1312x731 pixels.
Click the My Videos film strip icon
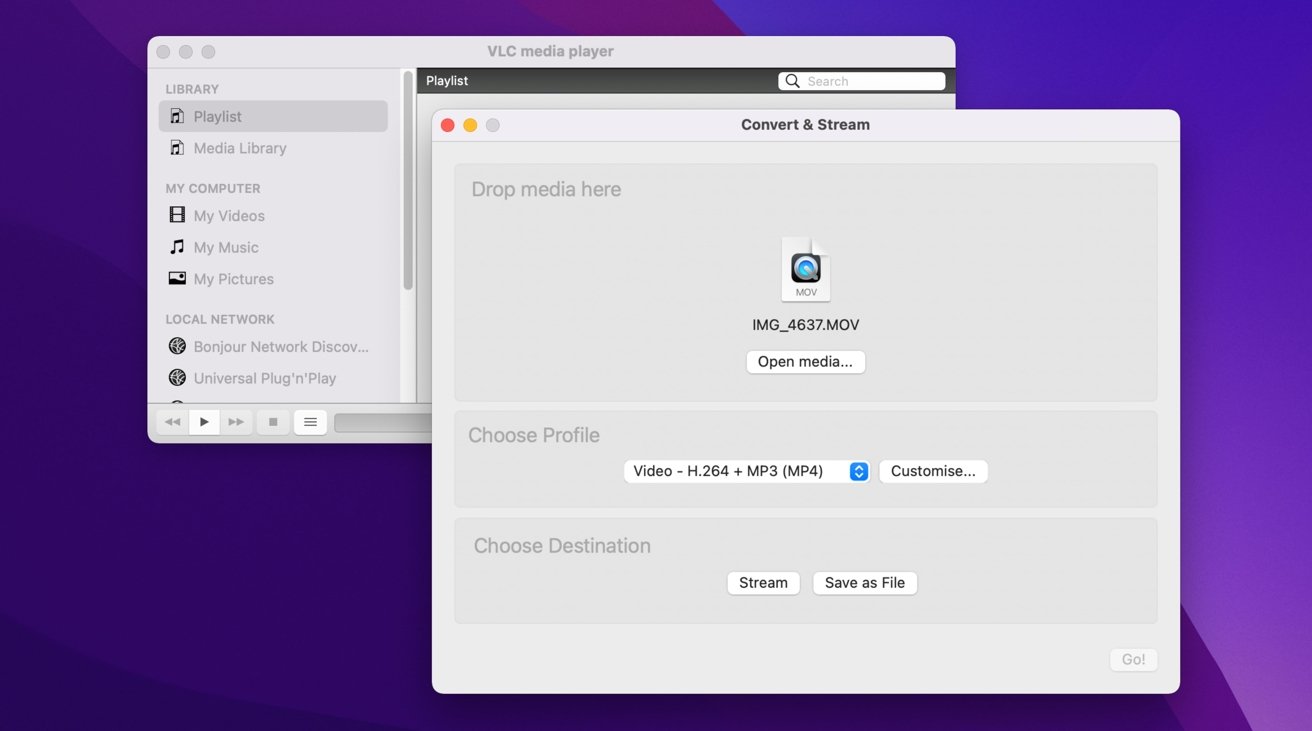[177, 215]
